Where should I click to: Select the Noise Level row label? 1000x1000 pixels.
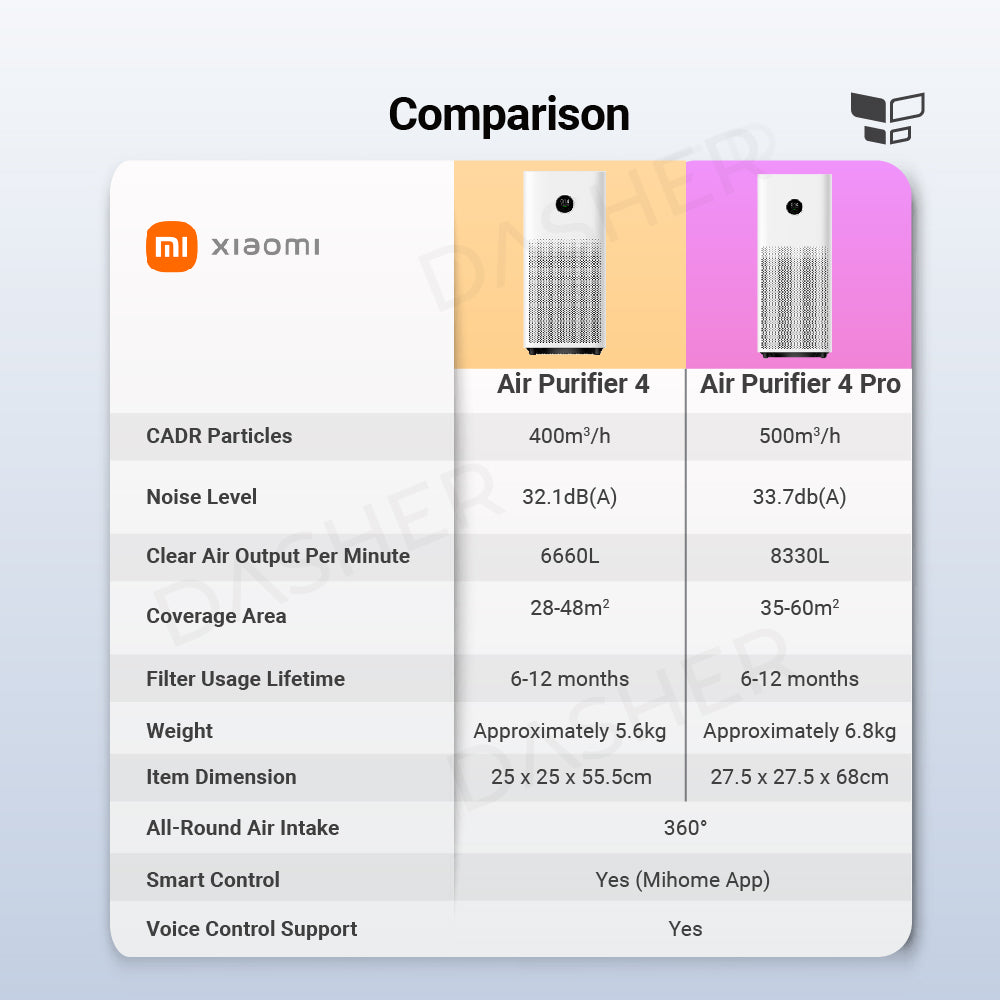tap(201, 497)
